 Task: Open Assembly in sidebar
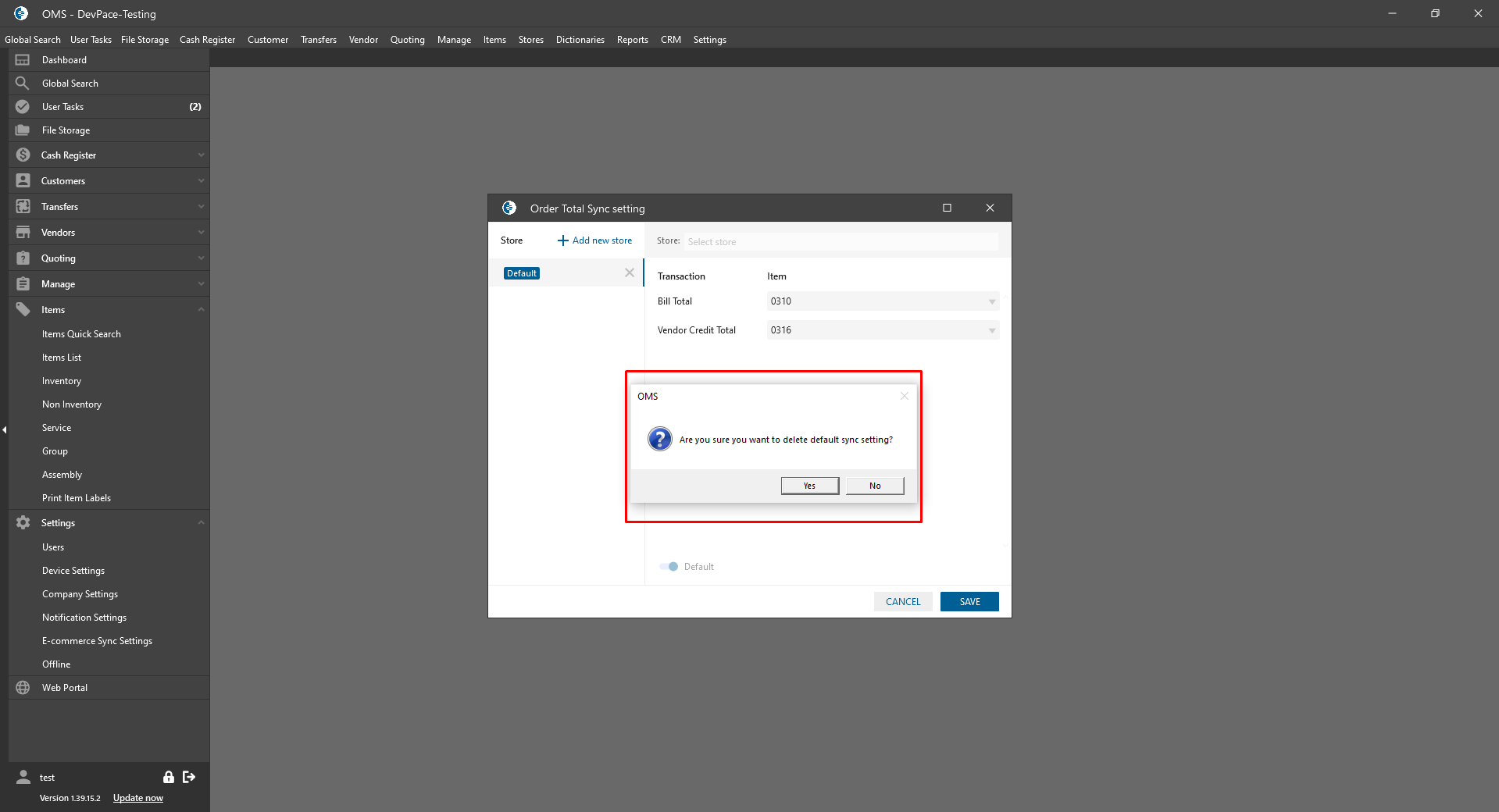[x=62, y=475]
